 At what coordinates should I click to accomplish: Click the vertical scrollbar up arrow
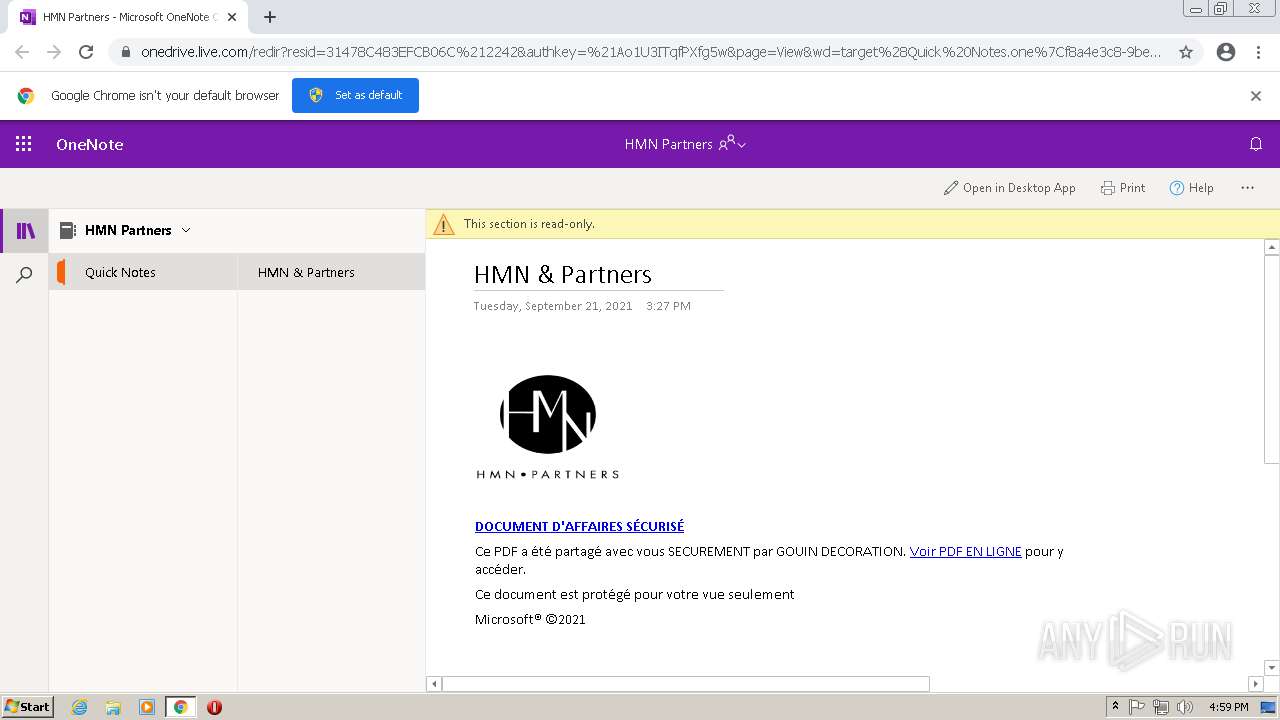coord(1272,247)
